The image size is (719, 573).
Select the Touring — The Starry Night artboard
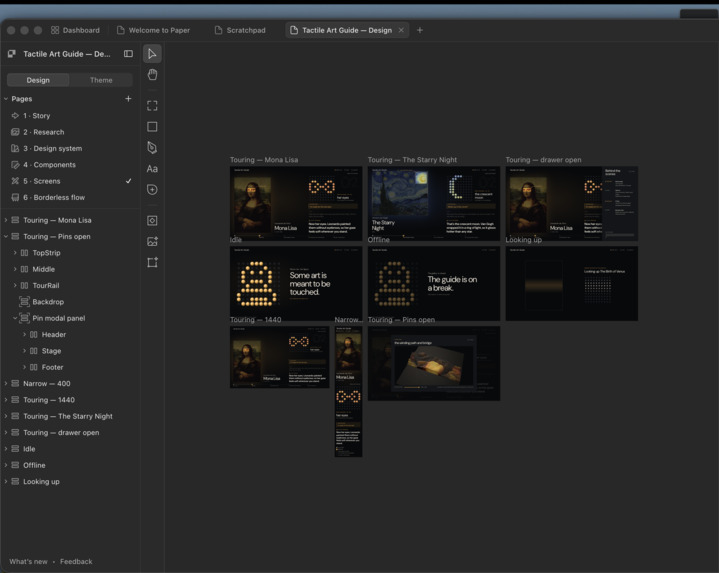coord(434,204)
